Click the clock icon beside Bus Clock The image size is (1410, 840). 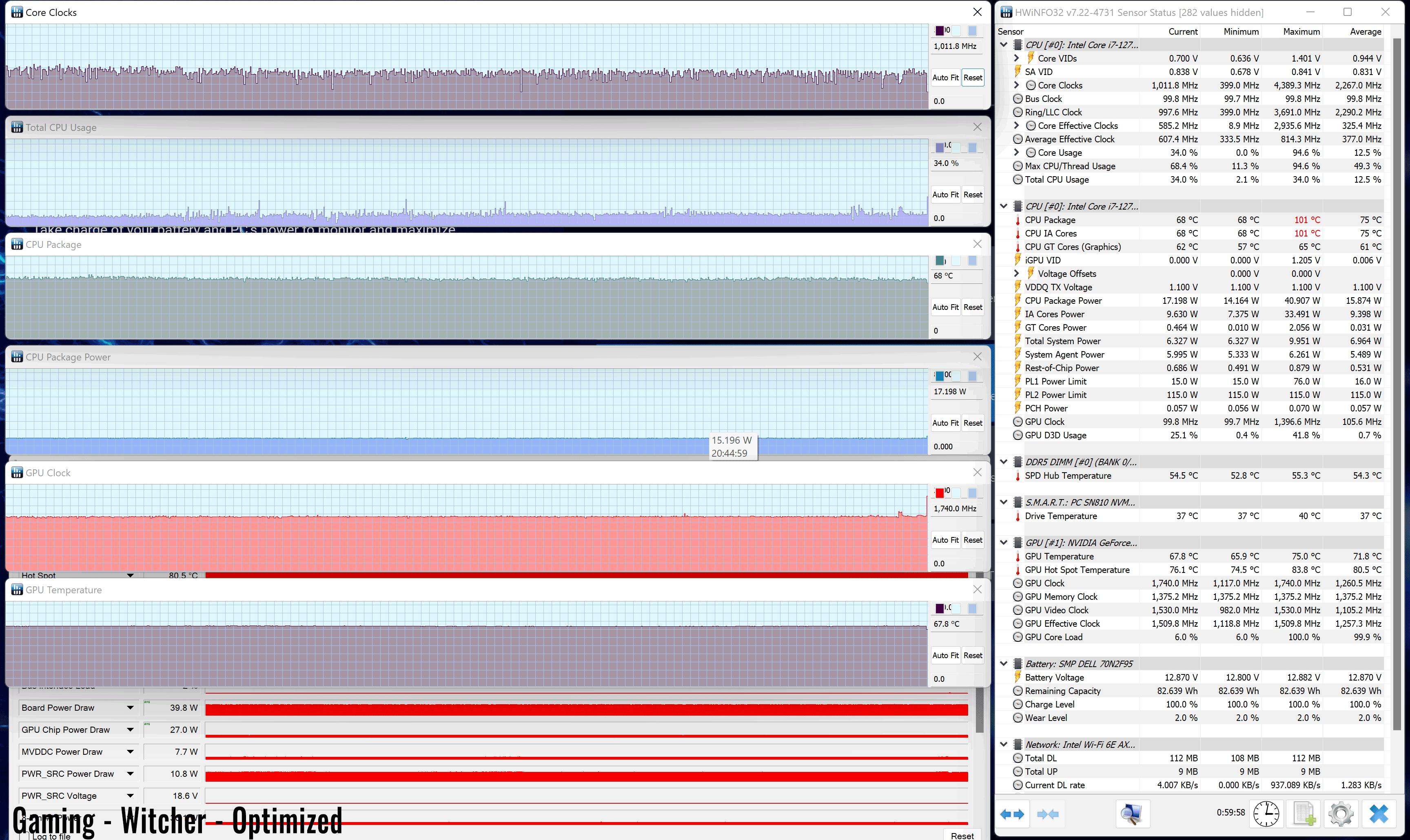[x=1018, y=99]
